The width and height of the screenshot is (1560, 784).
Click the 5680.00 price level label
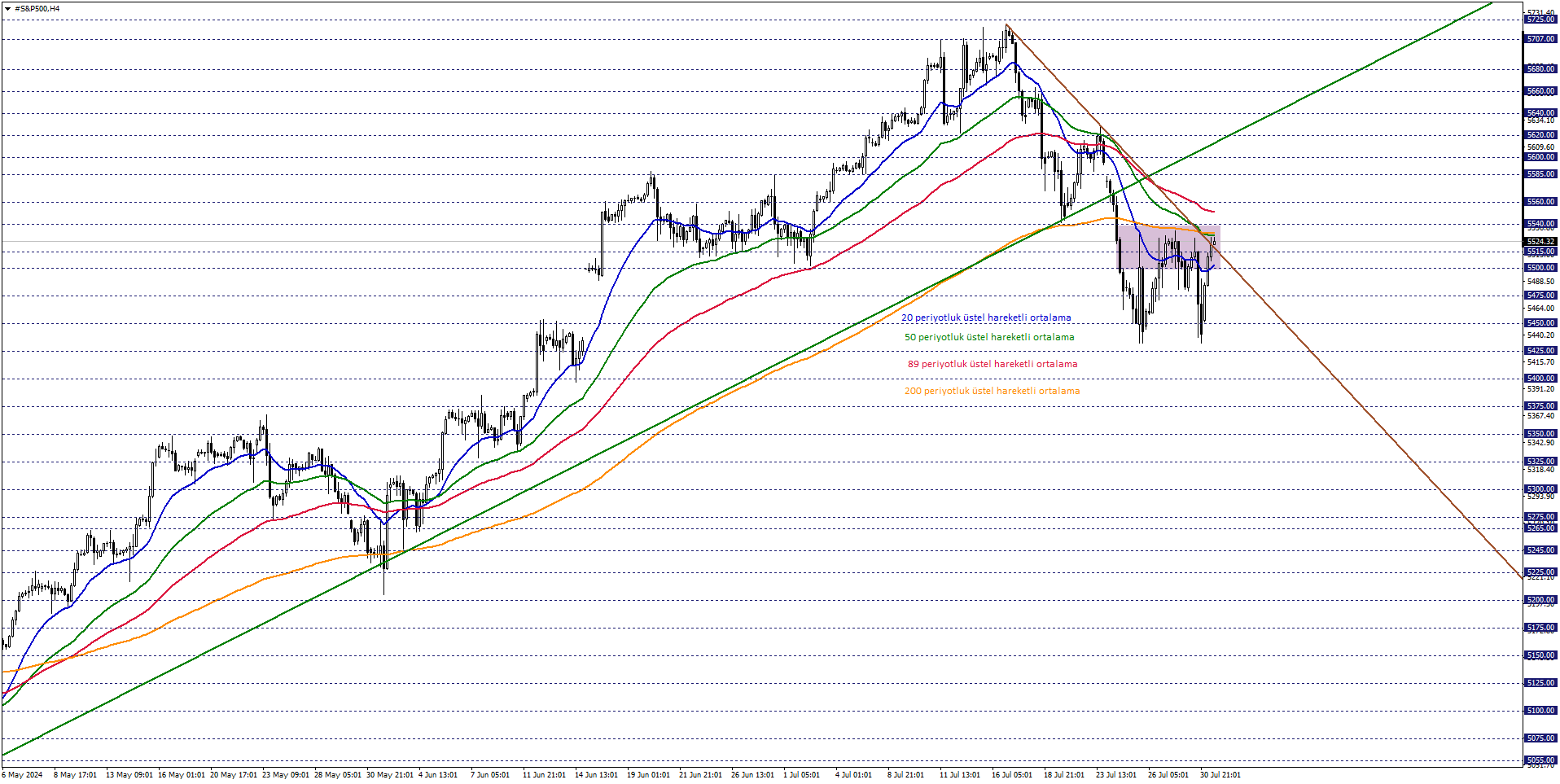click(x=1540, y=69)
